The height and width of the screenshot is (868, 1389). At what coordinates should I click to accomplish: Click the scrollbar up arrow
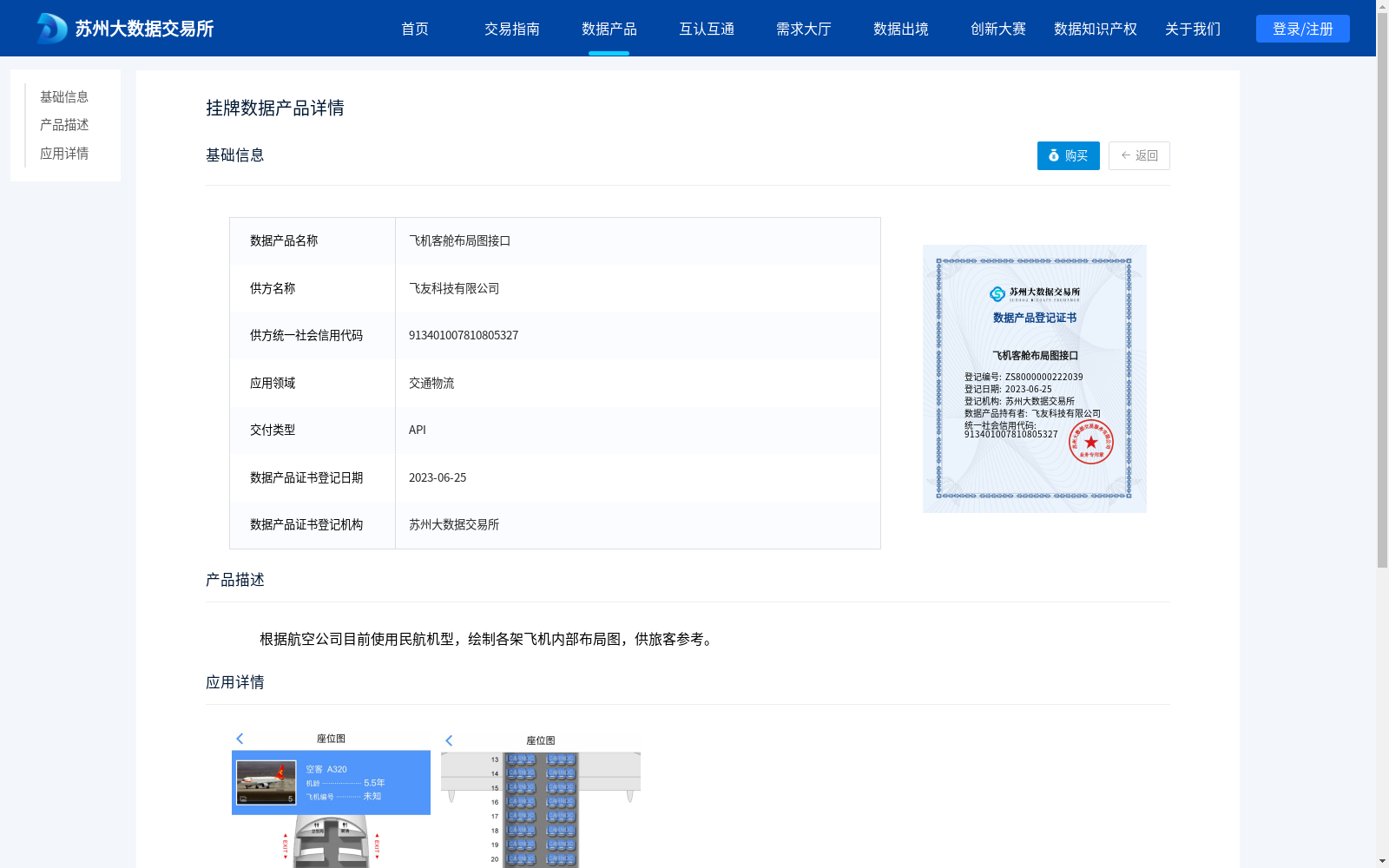click(1382, 5)
